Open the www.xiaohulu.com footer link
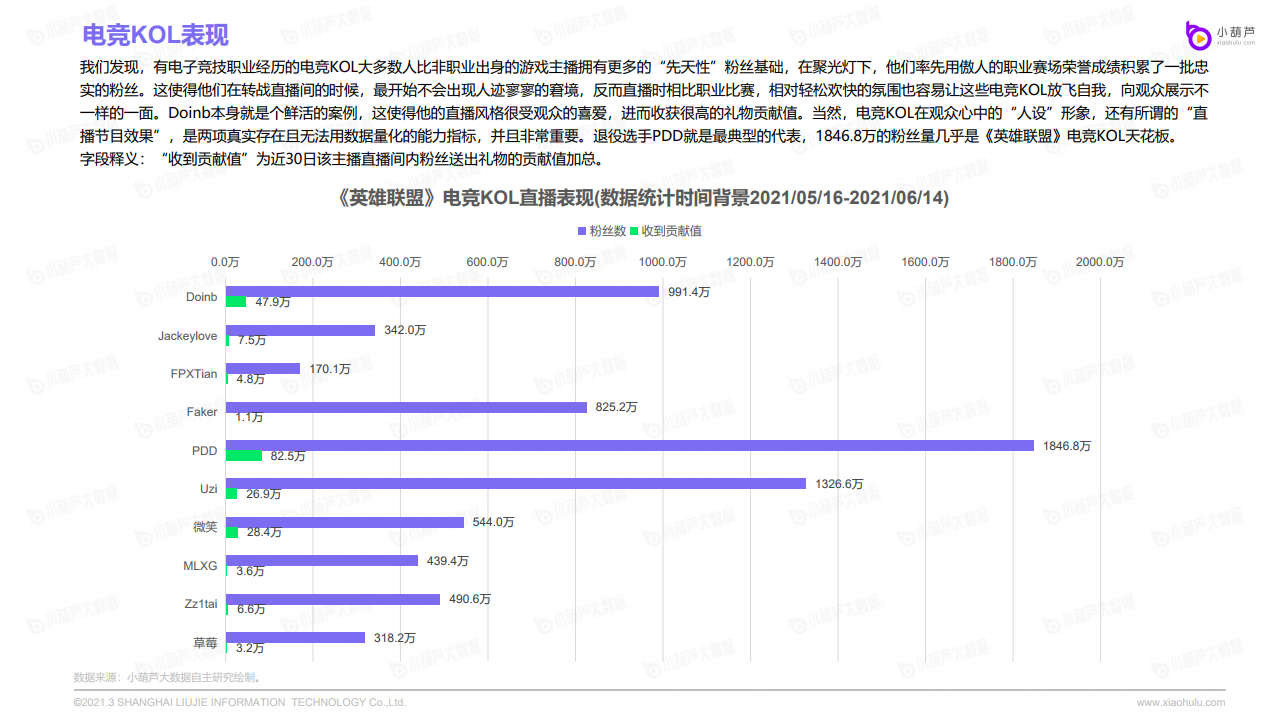This screenshot has width=1280, height=720. (x=1180, y=702)
